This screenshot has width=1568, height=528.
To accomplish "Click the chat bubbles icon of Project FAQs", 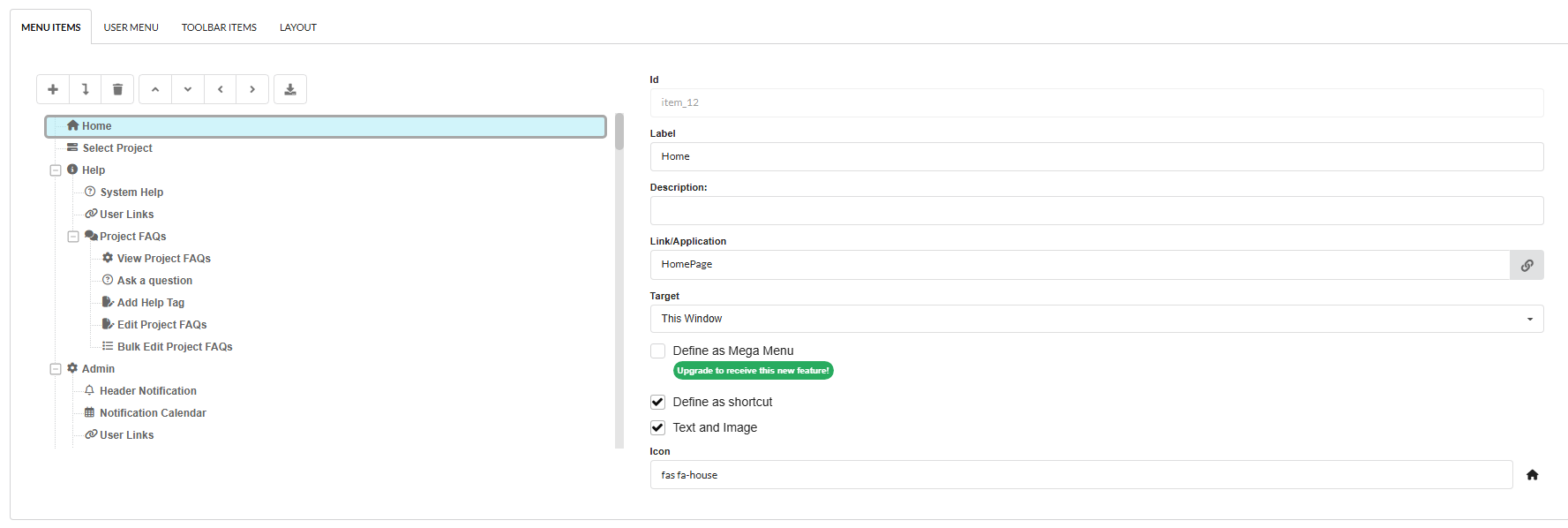I will point(91,236).
